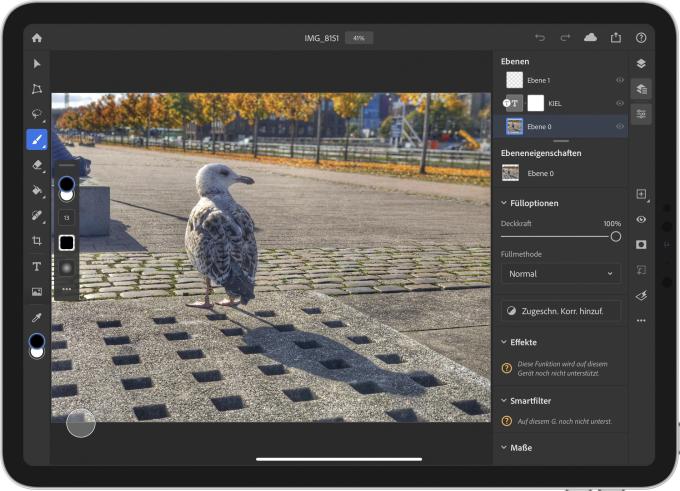Select the Eyedropper tool
The image size is (680, 491).
point(37,318)
